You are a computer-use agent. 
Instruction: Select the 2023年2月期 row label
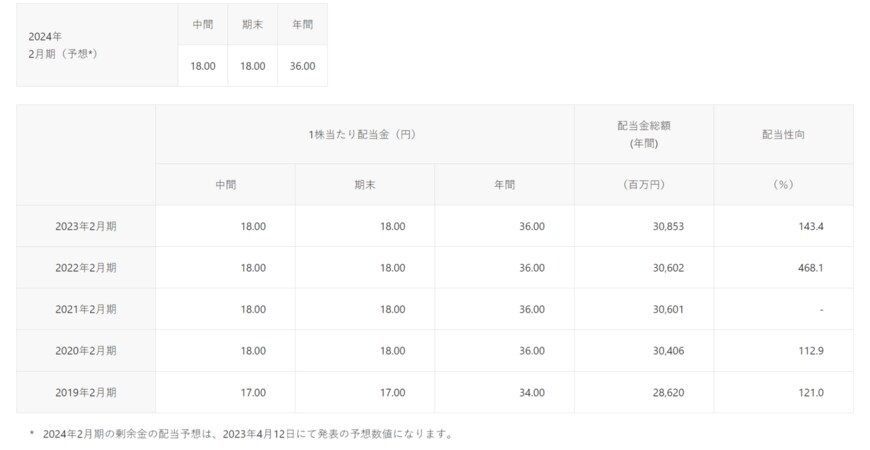(86, 226)
